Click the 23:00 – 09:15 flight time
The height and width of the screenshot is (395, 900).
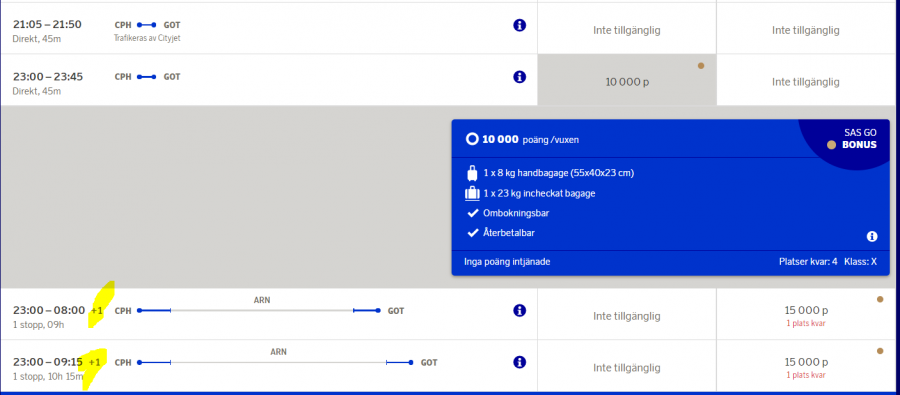(x=48, y=362)
